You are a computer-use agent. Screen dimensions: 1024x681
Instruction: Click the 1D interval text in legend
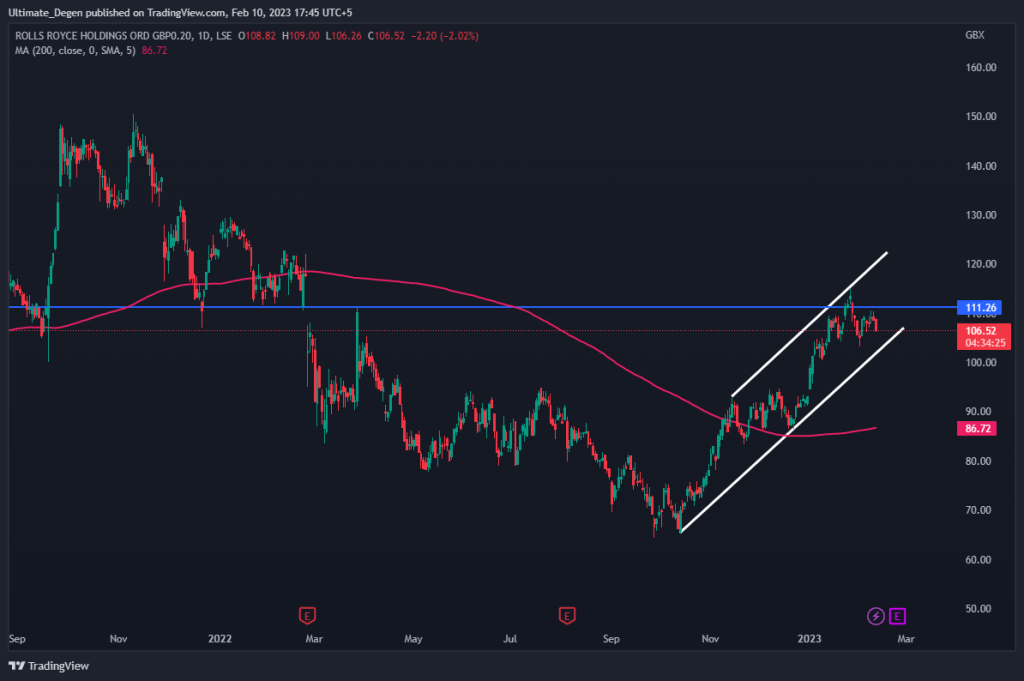point(204,36)
